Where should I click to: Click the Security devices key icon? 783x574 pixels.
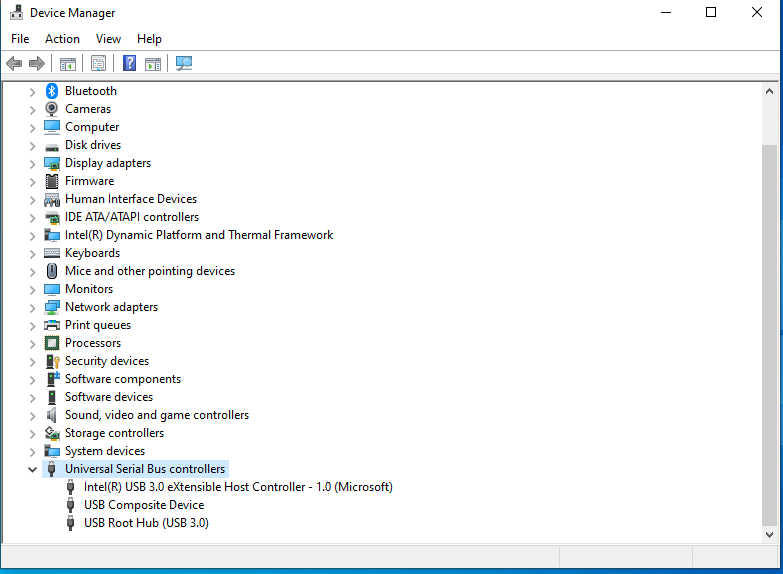pos(52,361)
